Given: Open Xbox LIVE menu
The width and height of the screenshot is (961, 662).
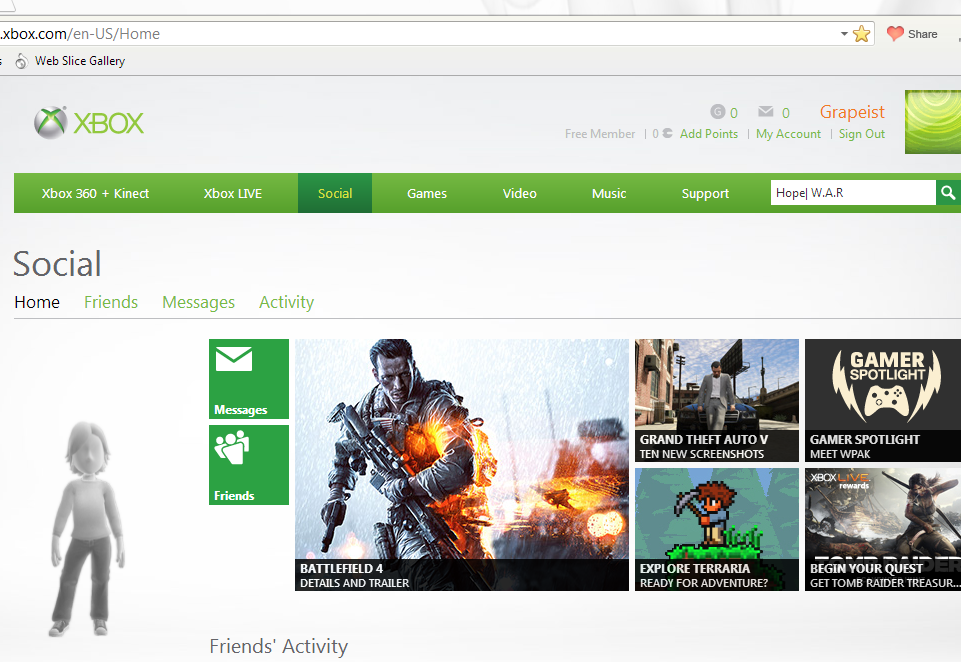Looking at the screenshot, I should [x=232, y=193].
